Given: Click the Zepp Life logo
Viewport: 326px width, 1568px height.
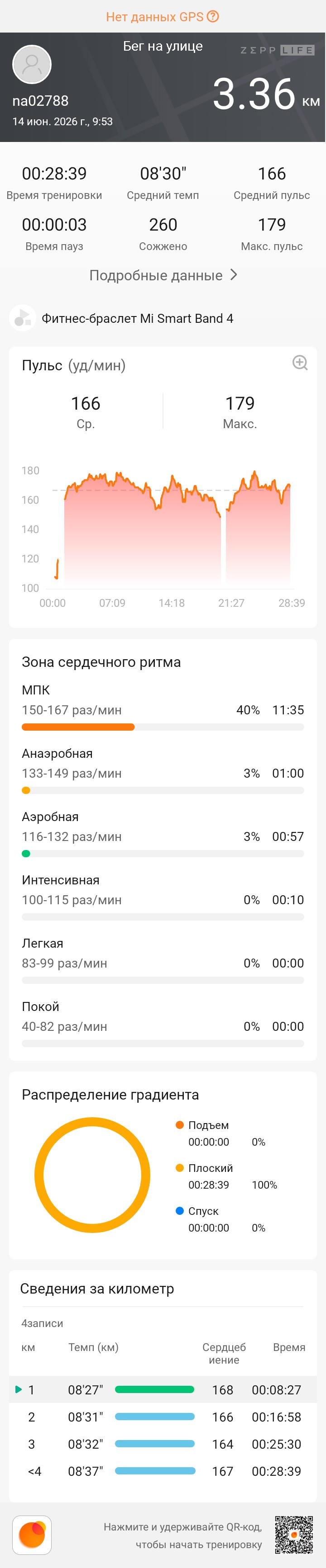Looking at the screenshot, I should pyautogui.click(x=277, y=50).
